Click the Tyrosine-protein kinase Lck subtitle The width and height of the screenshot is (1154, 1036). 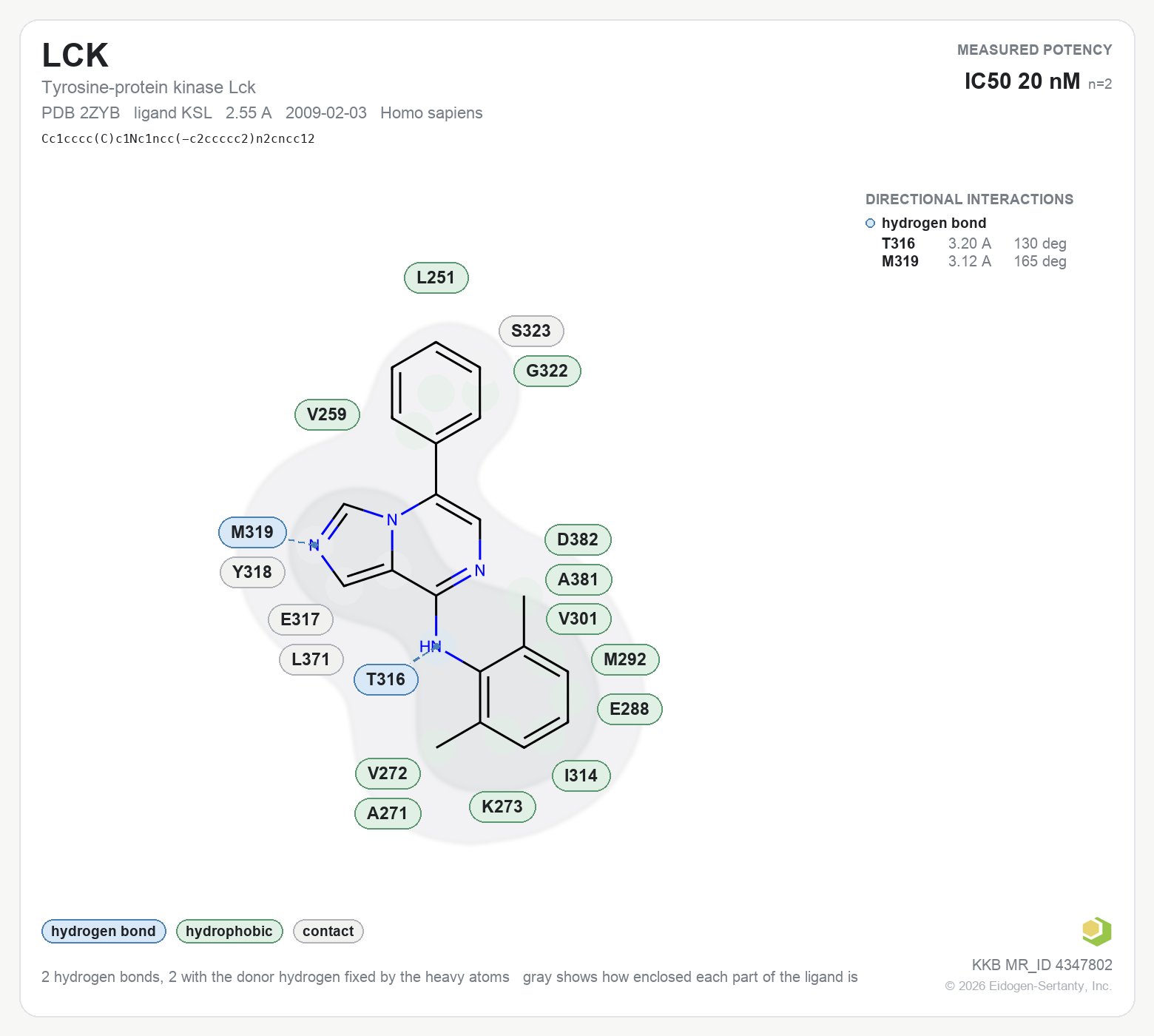pos(149,87)
